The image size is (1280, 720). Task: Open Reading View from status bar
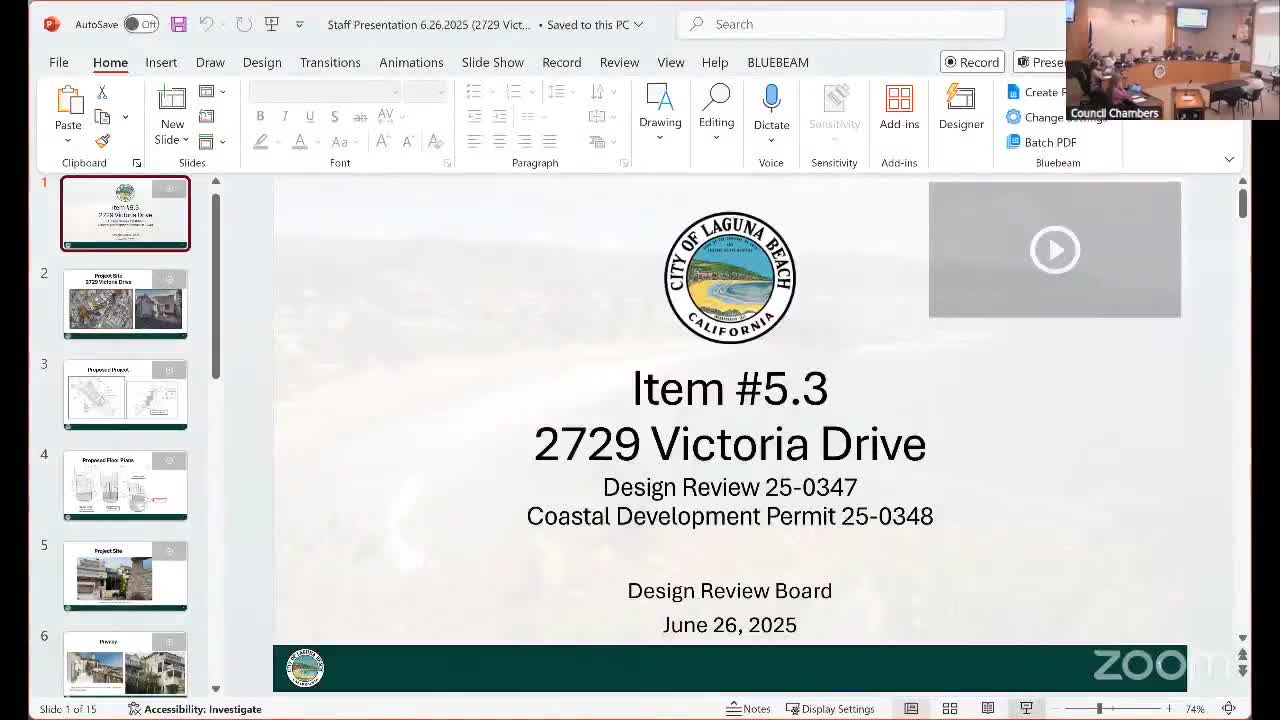click(987, 709)
